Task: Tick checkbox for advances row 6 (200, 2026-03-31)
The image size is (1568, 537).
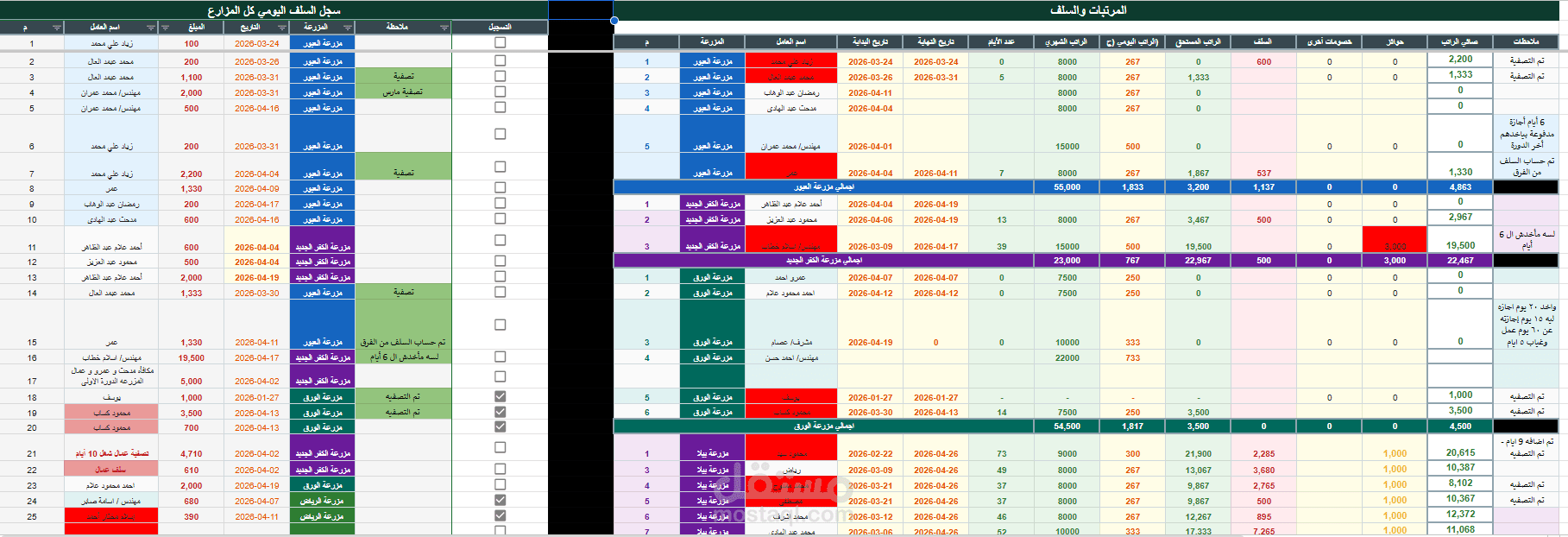Action: (x=500, y=134)
